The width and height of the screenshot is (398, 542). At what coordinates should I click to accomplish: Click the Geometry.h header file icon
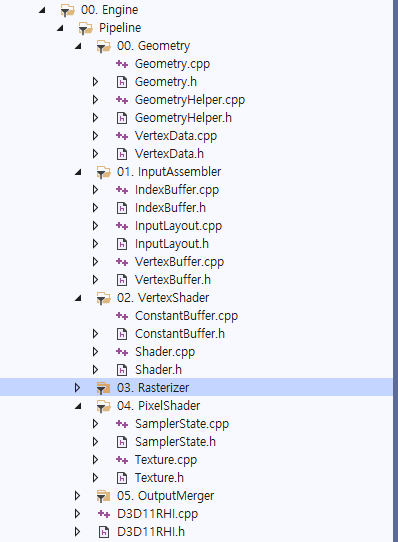pyautogui.click(x=122, y=82)
